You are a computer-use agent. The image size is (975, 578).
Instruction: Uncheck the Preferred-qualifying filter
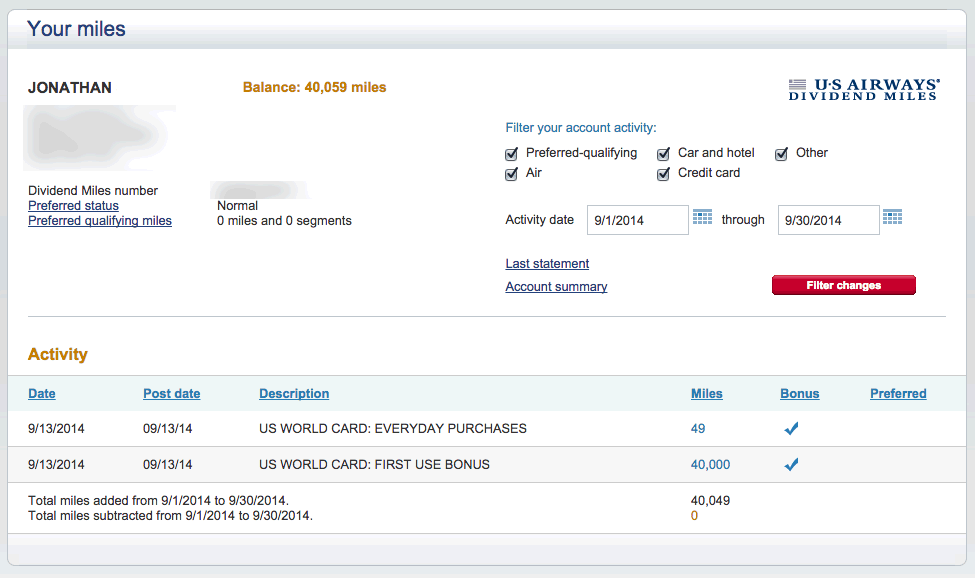click(x=511, y=154)
